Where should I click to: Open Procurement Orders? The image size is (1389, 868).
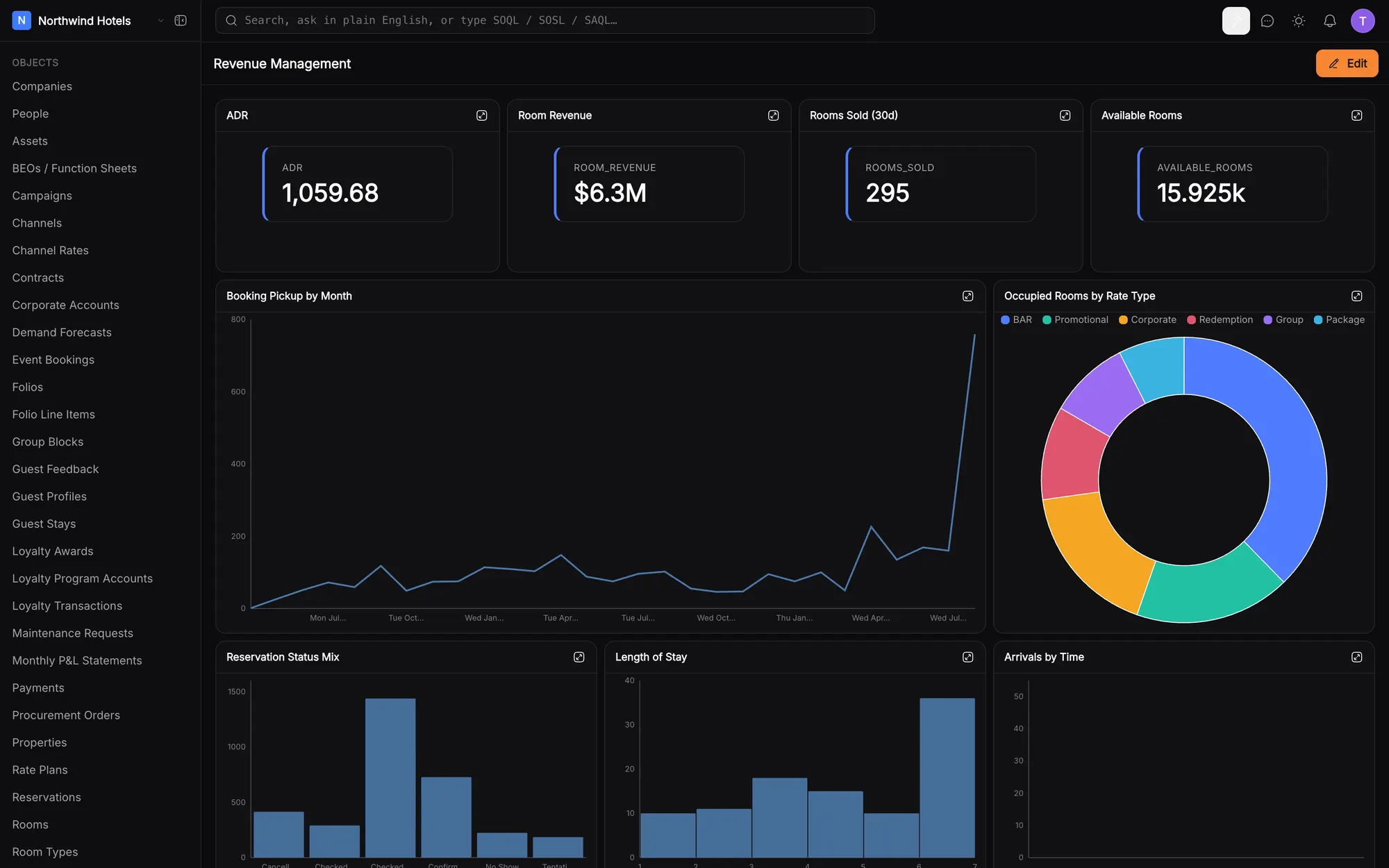66,715
